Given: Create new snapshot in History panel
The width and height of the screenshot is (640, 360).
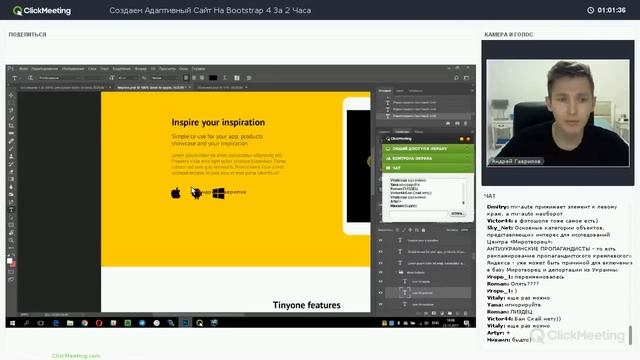Looking at the screenshot, I should (457, 123).
